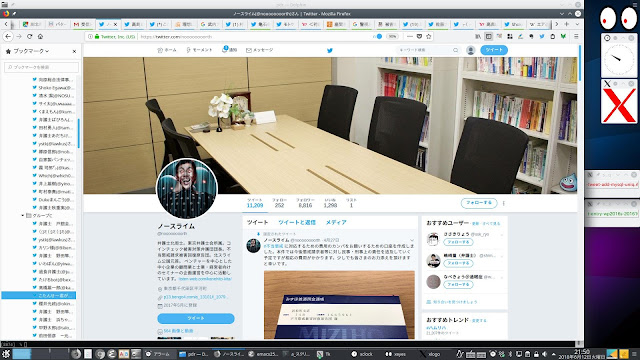640x360 pixels.
Task: Open the GMail browser tab
Action: click(83, 24)
